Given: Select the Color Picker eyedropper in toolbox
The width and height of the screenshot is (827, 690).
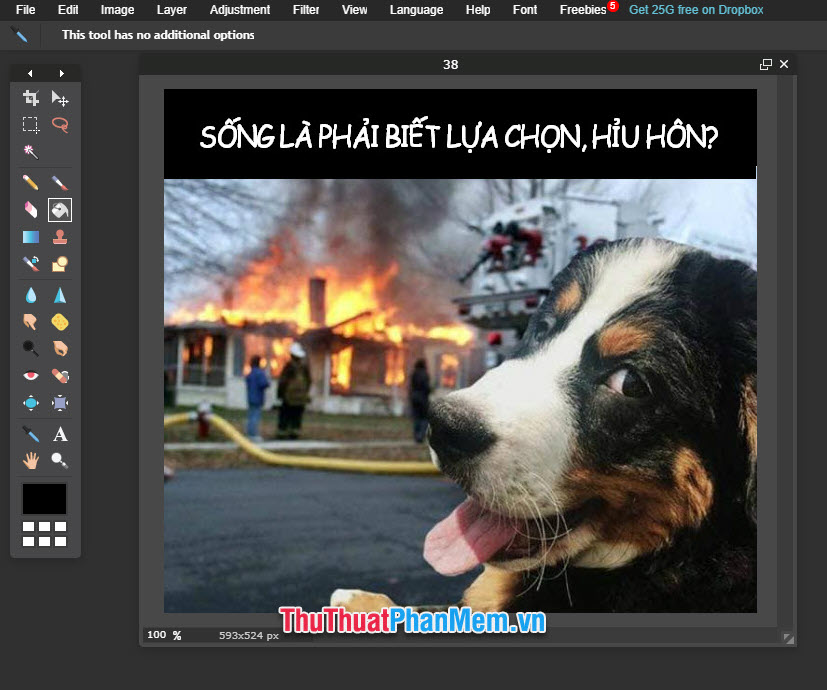Looking at the screenshot, I should [31, 434].
